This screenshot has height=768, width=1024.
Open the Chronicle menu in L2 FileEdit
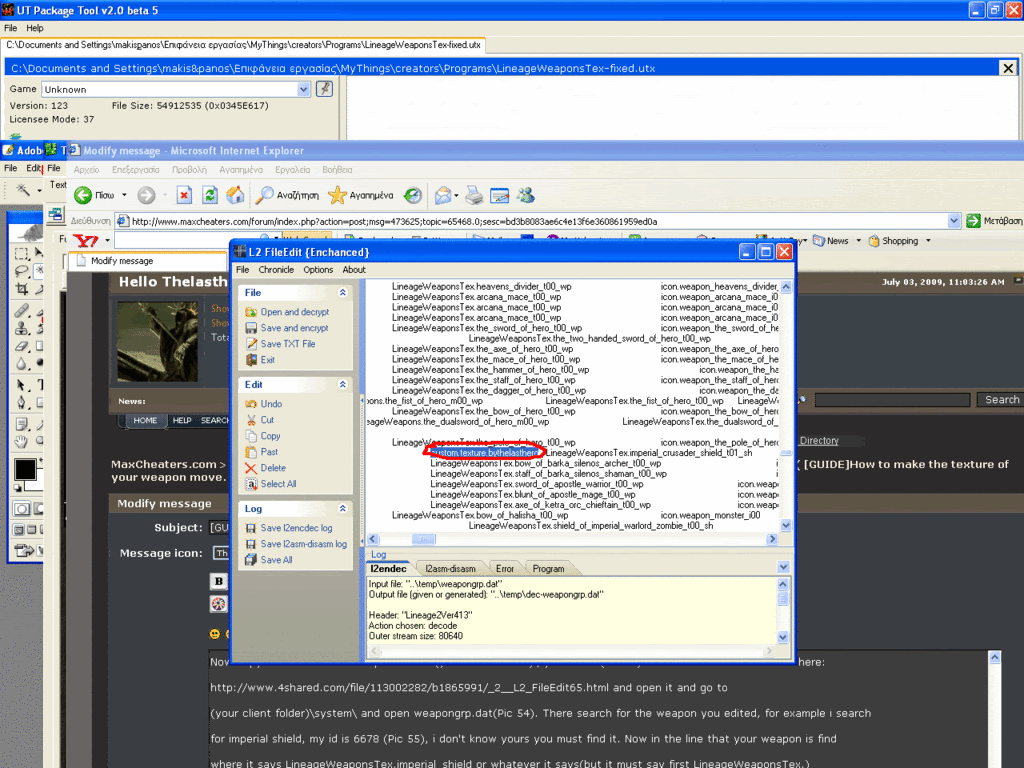pyautogui.click(x=276, y=270)
